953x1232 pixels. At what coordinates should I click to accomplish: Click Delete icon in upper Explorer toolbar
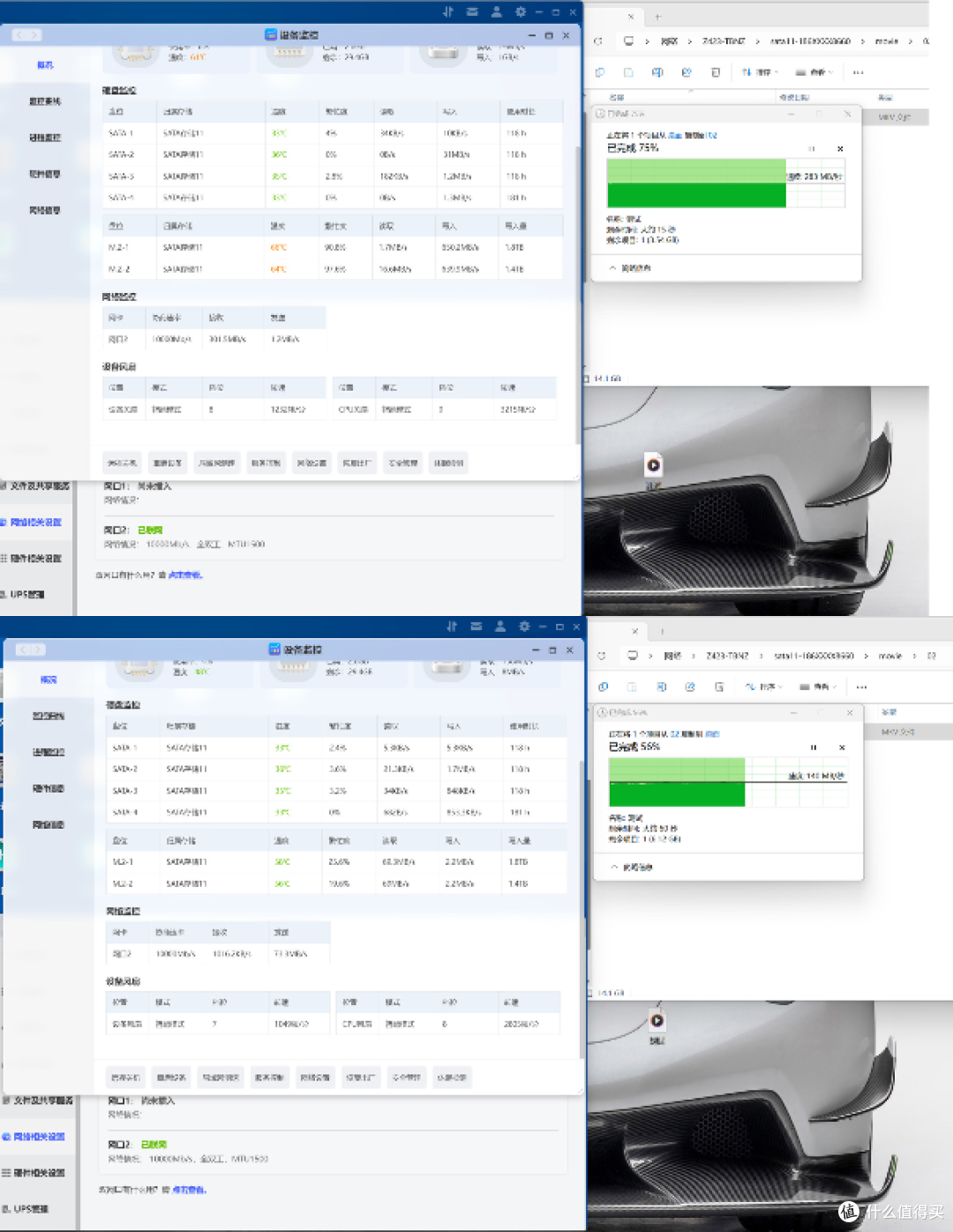point(716,72)
